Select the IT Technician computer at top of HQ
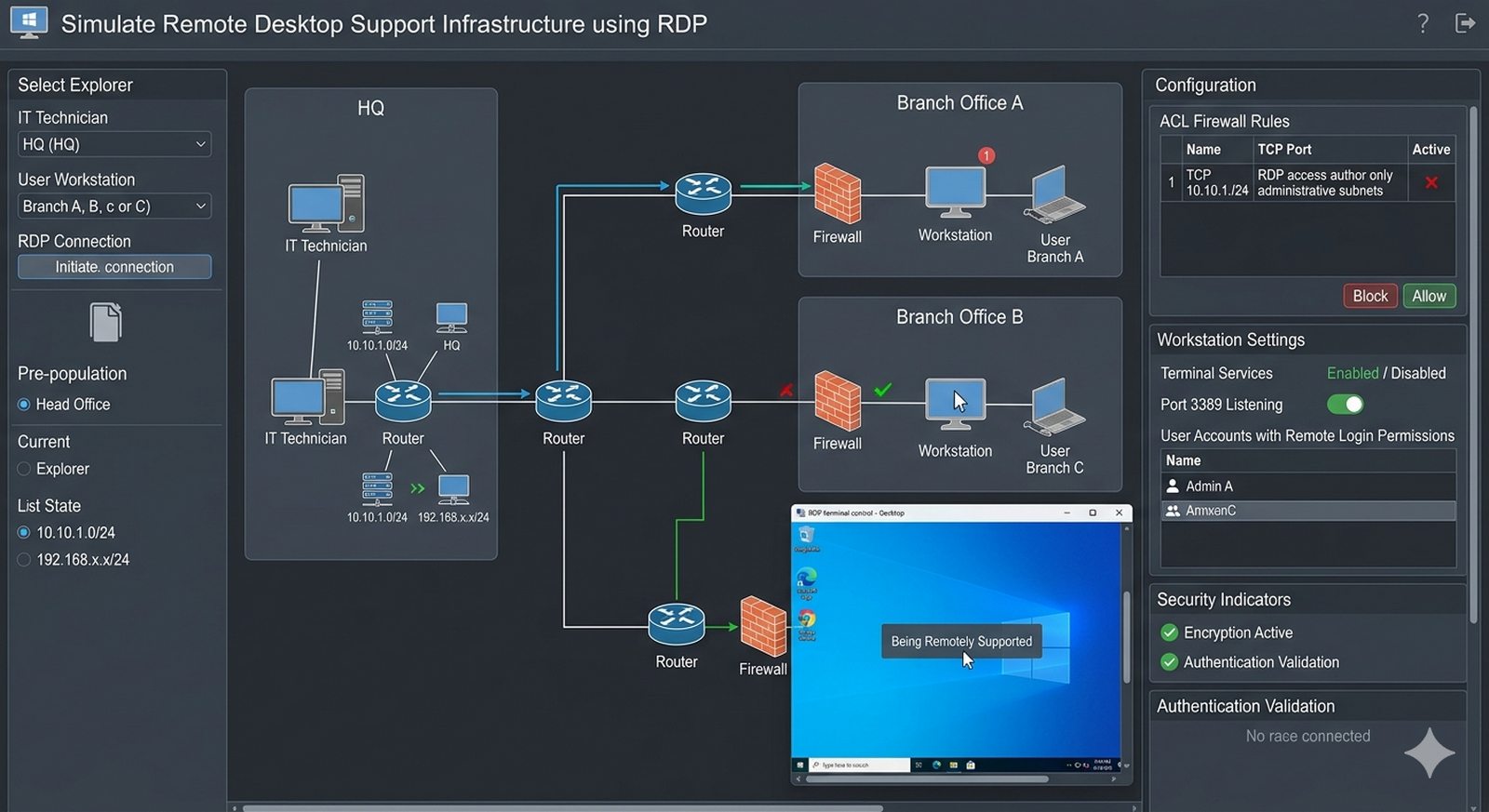This screenshot has height=812, width=1489. 326,204
